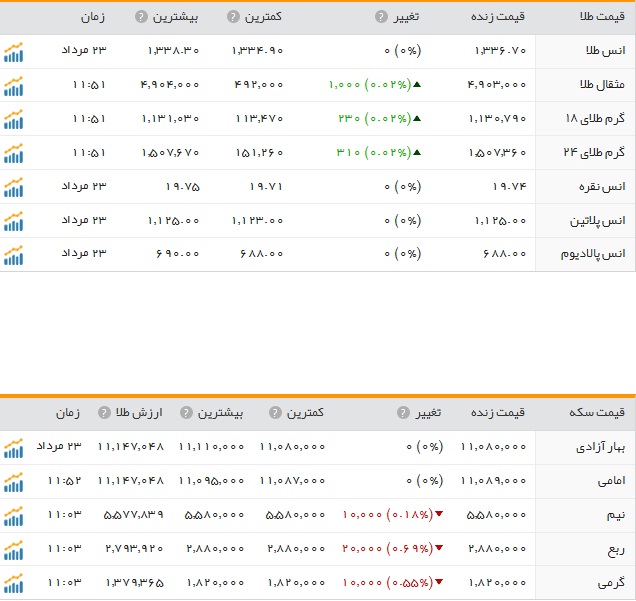Click gold value ۲,۷۹۳,۹۲۰ in ربع row

pos(134,549)
